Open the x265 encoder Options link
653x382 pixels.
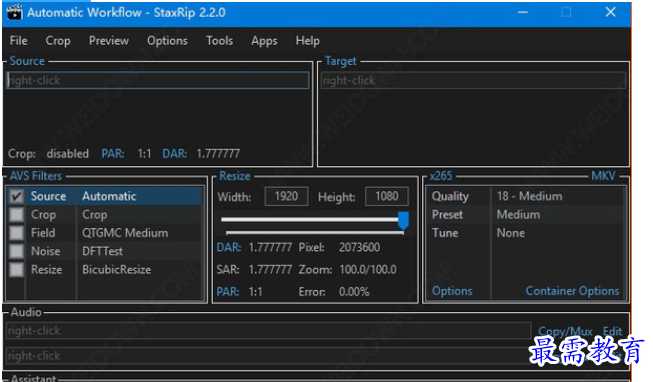pyautogui.click(x=452, y=291)
